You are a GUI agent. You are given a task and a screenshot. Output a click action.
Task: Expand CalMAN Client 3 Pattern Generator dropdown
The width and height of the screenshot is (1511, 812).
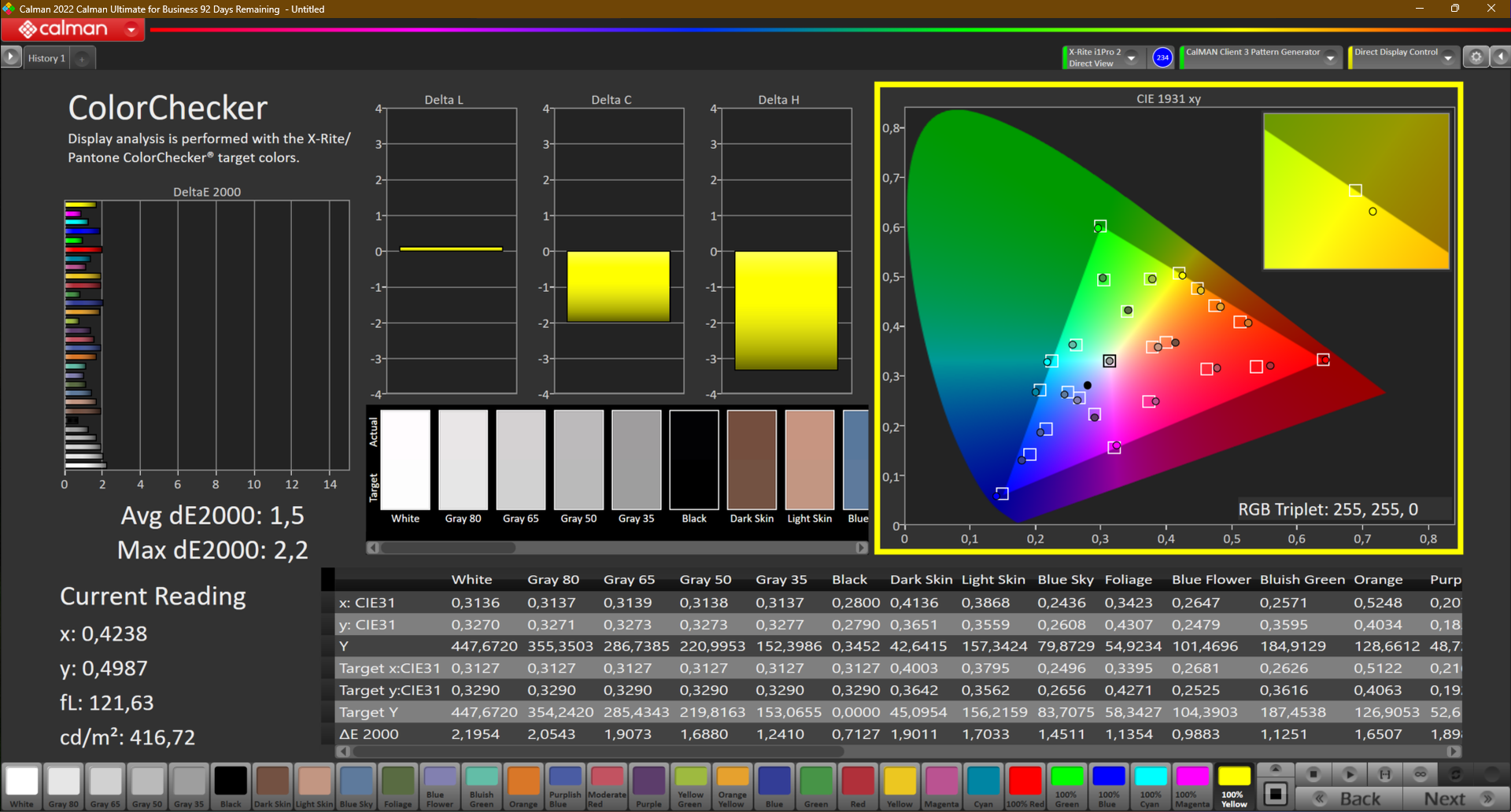pyautogui.click(x=1330, y=57)
